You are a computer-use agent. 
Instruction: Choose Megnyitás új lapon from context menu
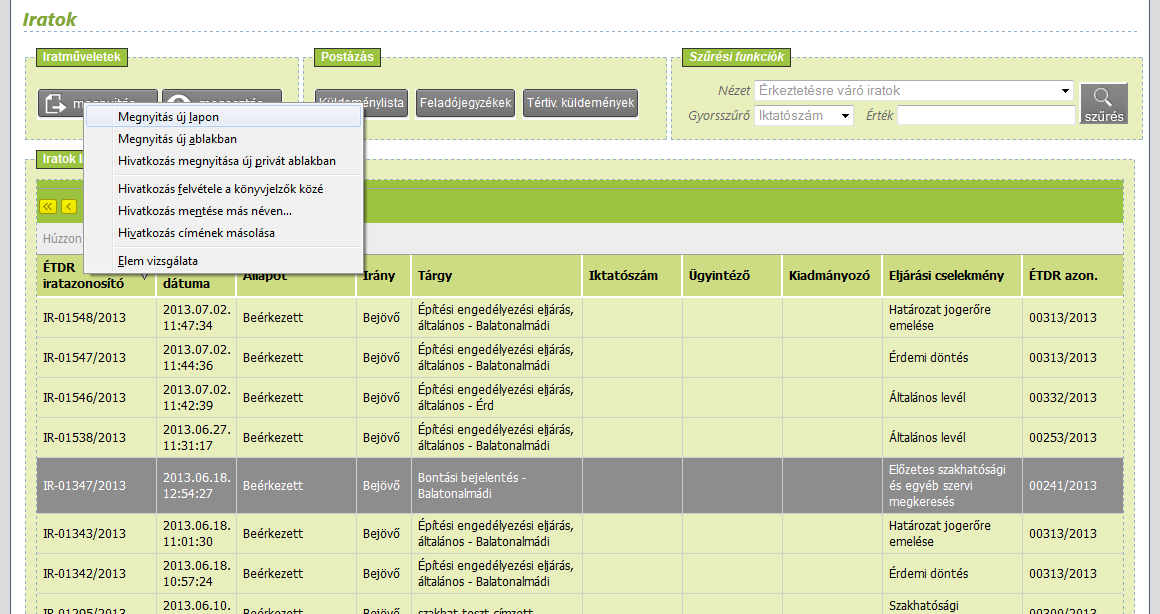223,117
